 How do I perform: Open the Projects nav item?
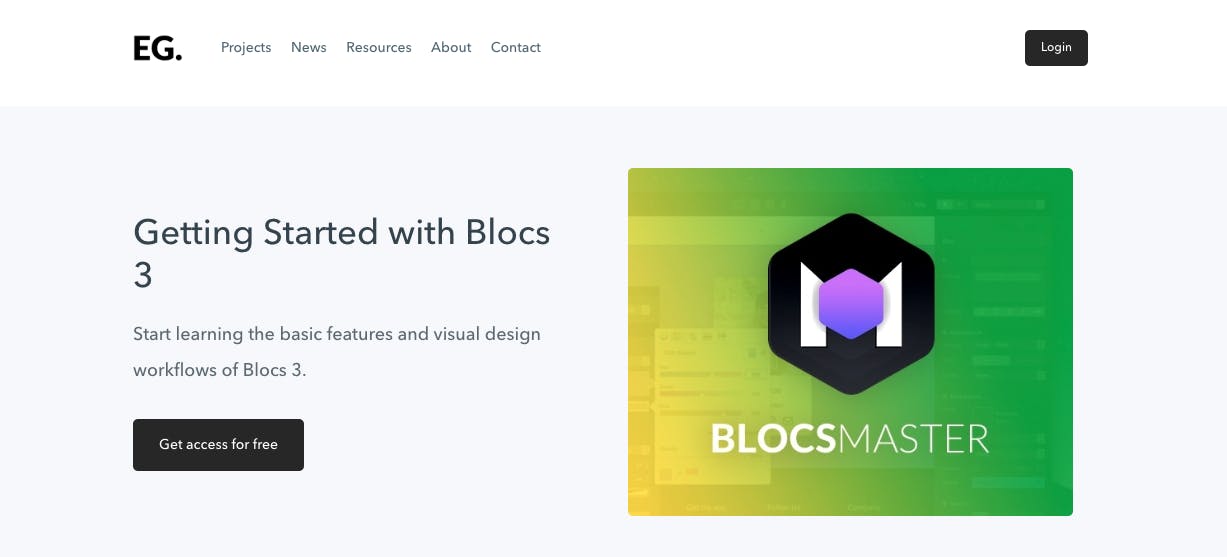point(246,47)
